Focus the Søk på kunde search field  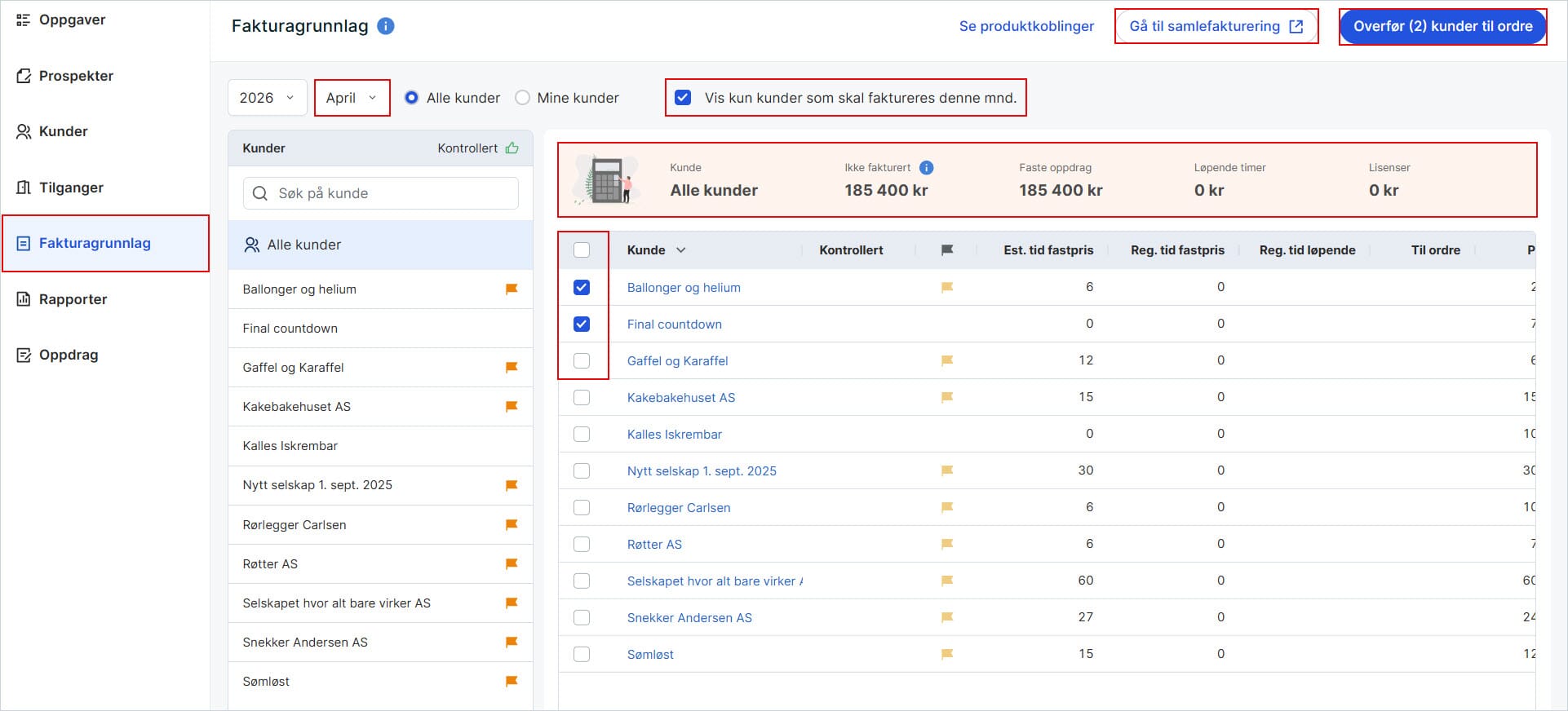click(x=381, y=193)
